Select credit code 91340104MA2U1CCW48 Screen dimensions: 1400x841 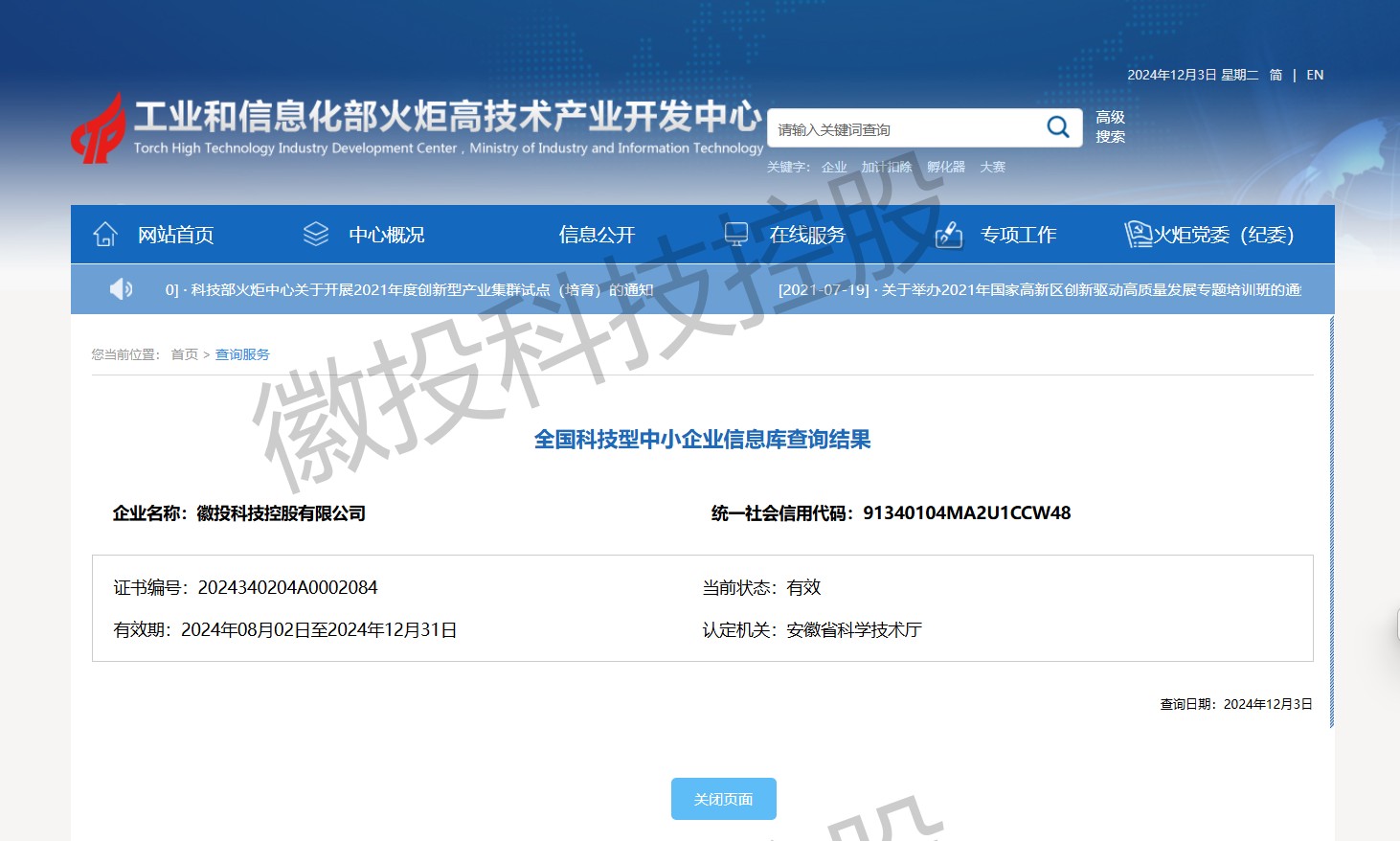967,513
